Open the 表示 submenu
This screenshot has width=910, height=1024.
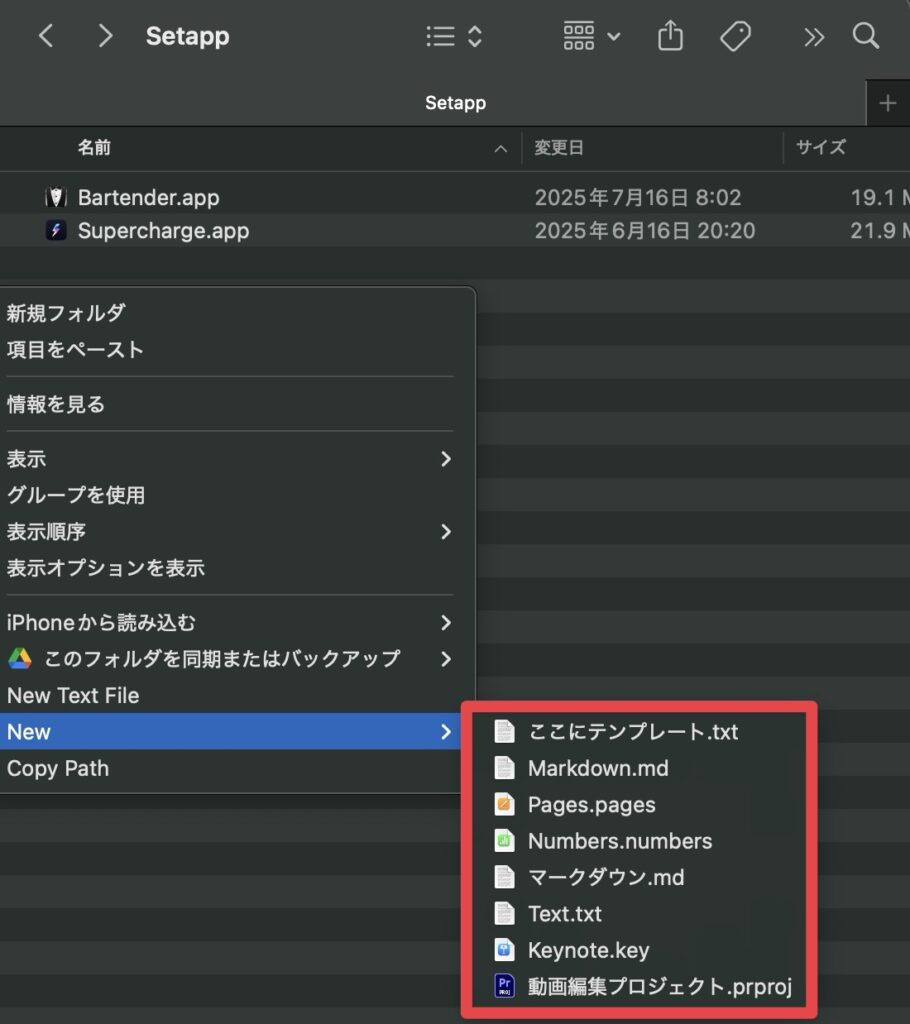click(230, 459)
